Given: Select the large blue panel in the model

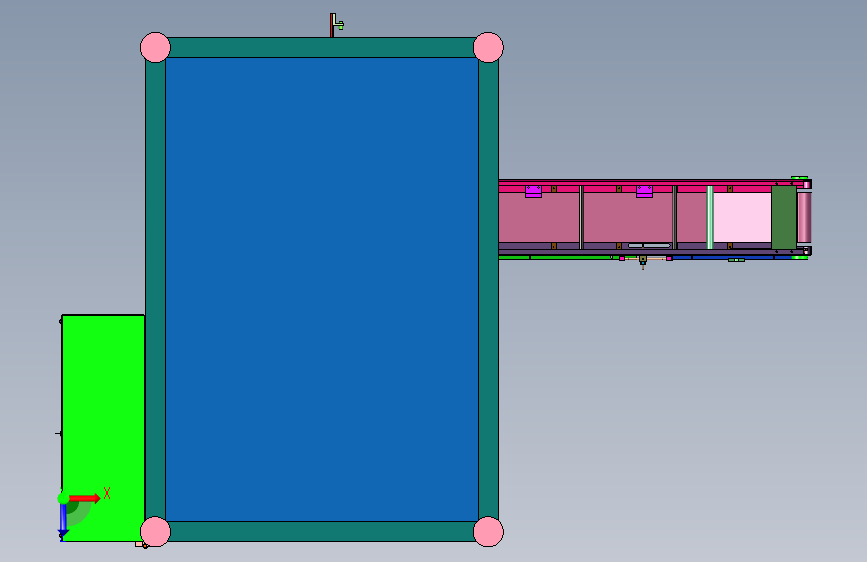Looking at the screenshot, I should coord(322,289).
